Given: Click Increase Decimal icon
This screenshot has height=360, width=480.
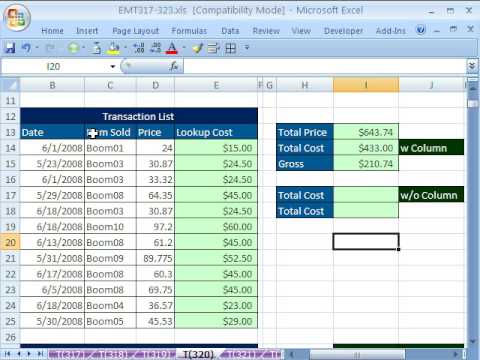Looking at the screenshot, I should pyautogui.click(x=139, y=48).
